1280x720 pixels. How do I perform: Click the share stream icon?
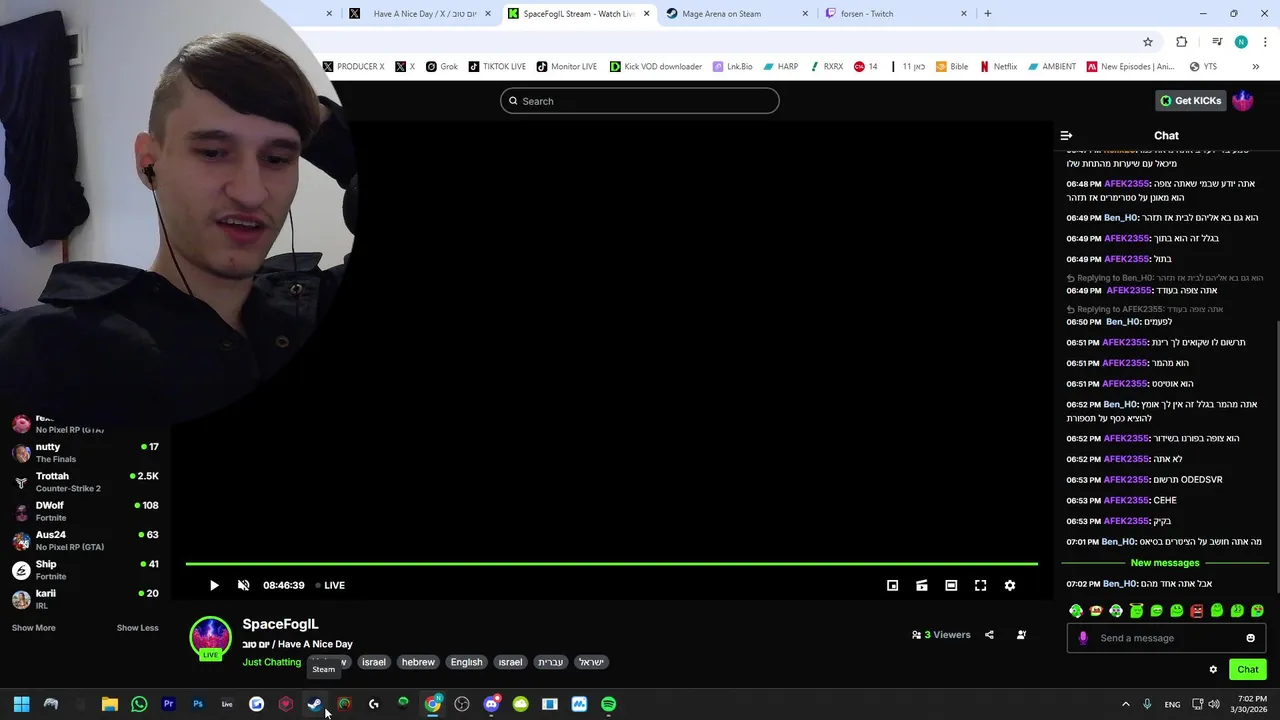tap(989, 635)
